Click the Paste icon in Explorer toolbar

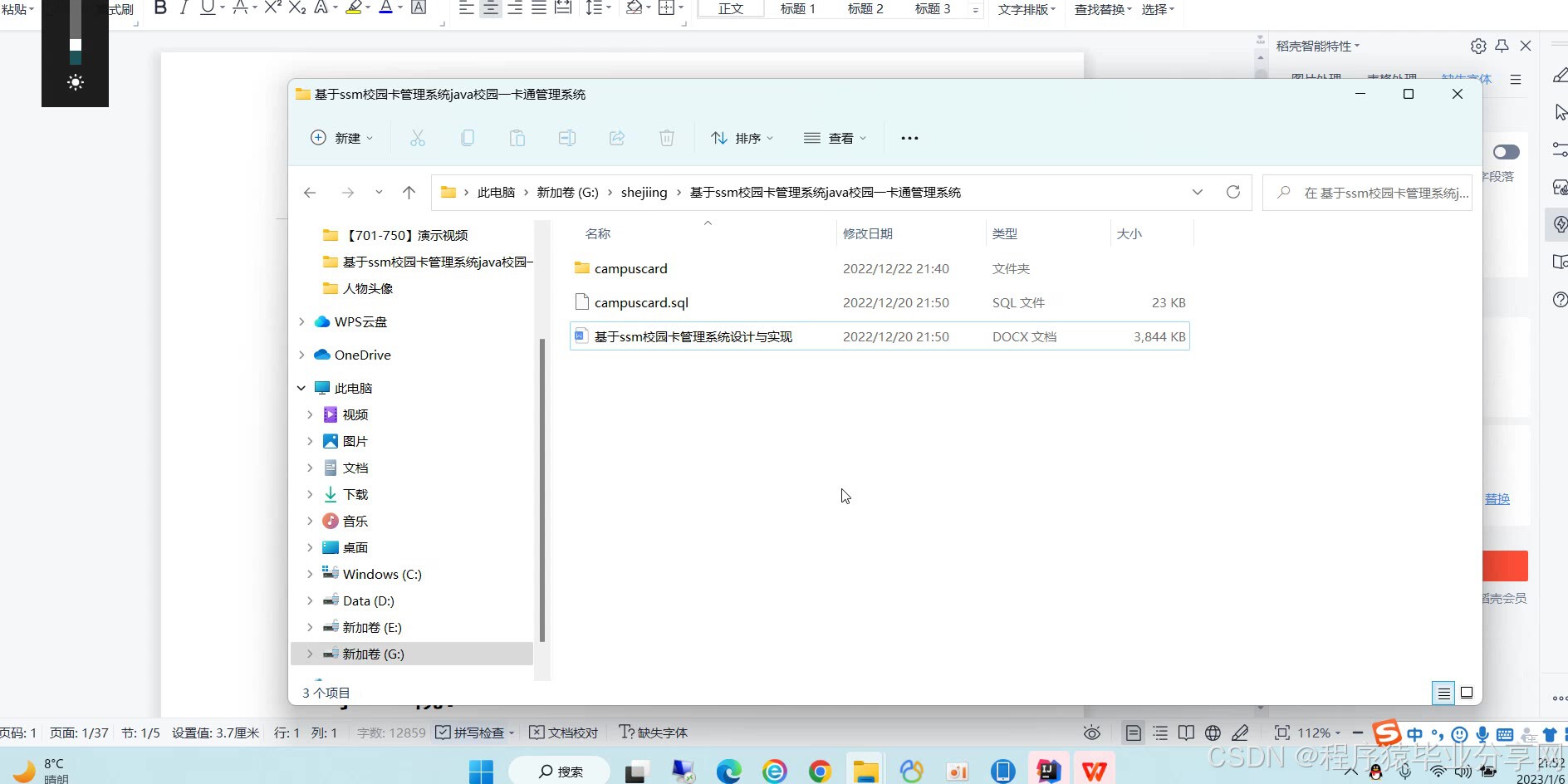coord(517,138)
